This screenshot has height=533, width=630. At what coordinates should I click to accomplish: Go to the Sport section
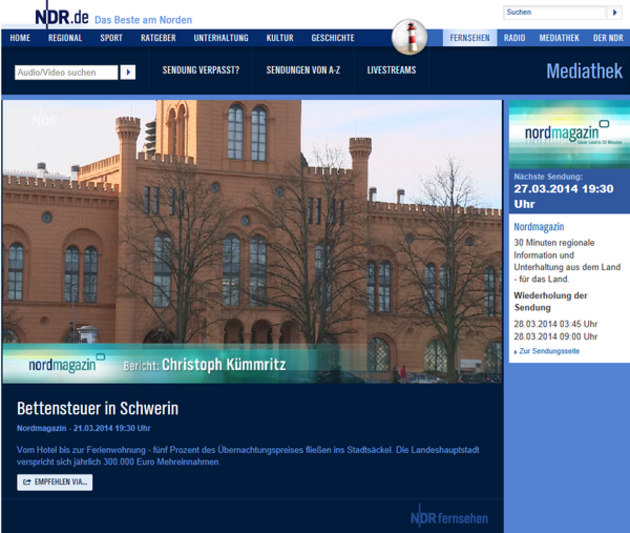(x=111, y=38)
